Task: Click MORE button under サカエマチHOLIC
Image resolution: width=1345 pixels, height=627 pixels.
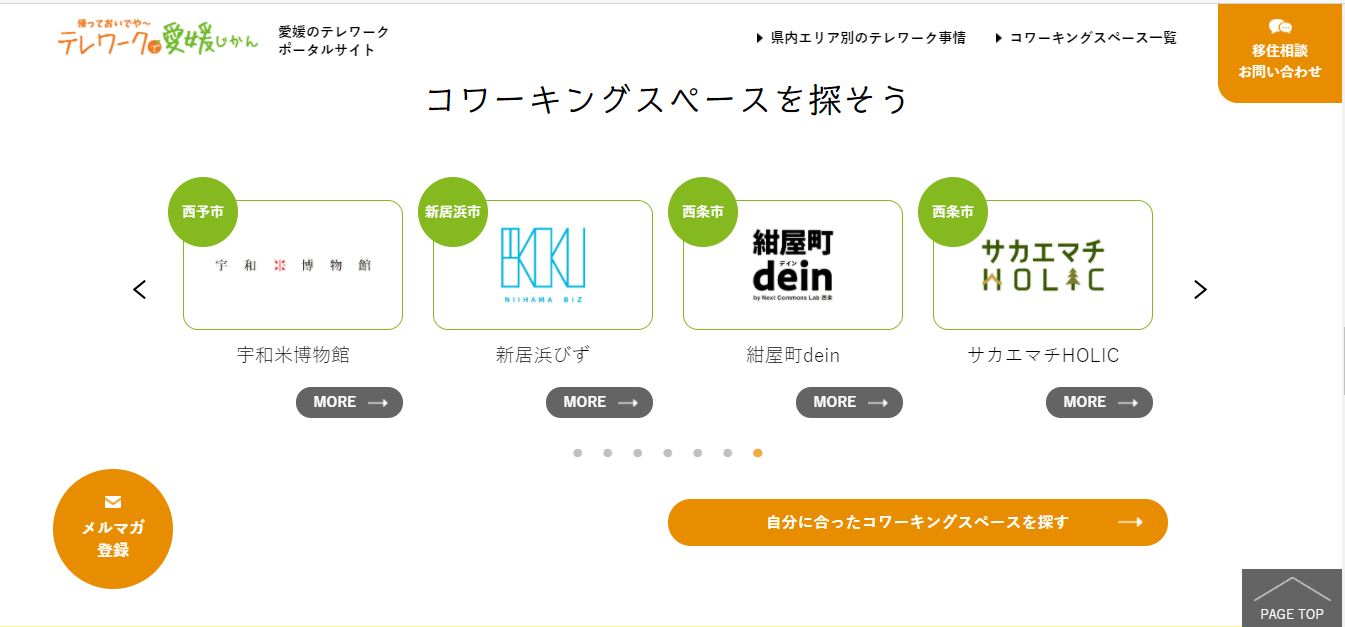Action: [x=1099, y=402]
